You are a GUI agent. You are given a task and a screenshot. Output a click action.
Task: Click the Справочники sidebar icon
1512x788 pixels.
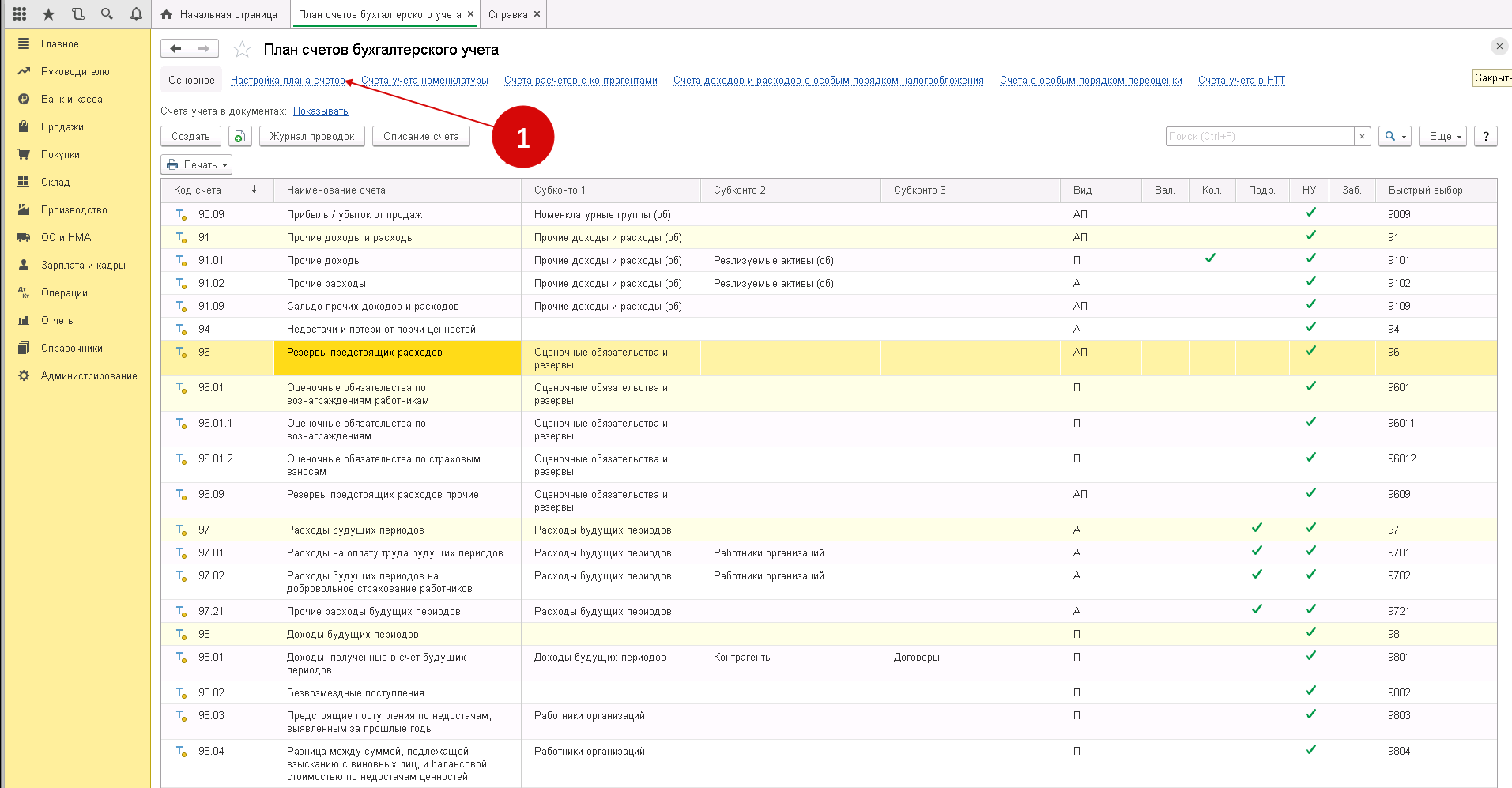tap(24, 348)
